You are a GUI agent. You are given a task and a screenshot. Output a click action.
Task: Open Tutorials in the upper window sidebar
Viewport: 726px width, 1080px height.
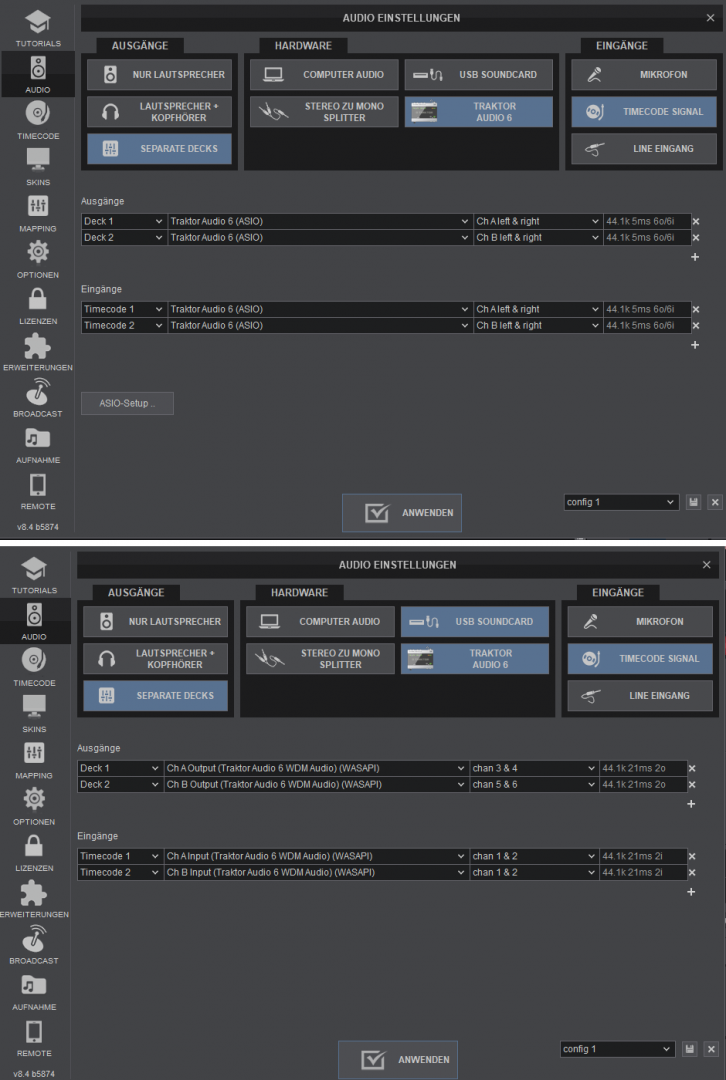(x=37, y=28)
